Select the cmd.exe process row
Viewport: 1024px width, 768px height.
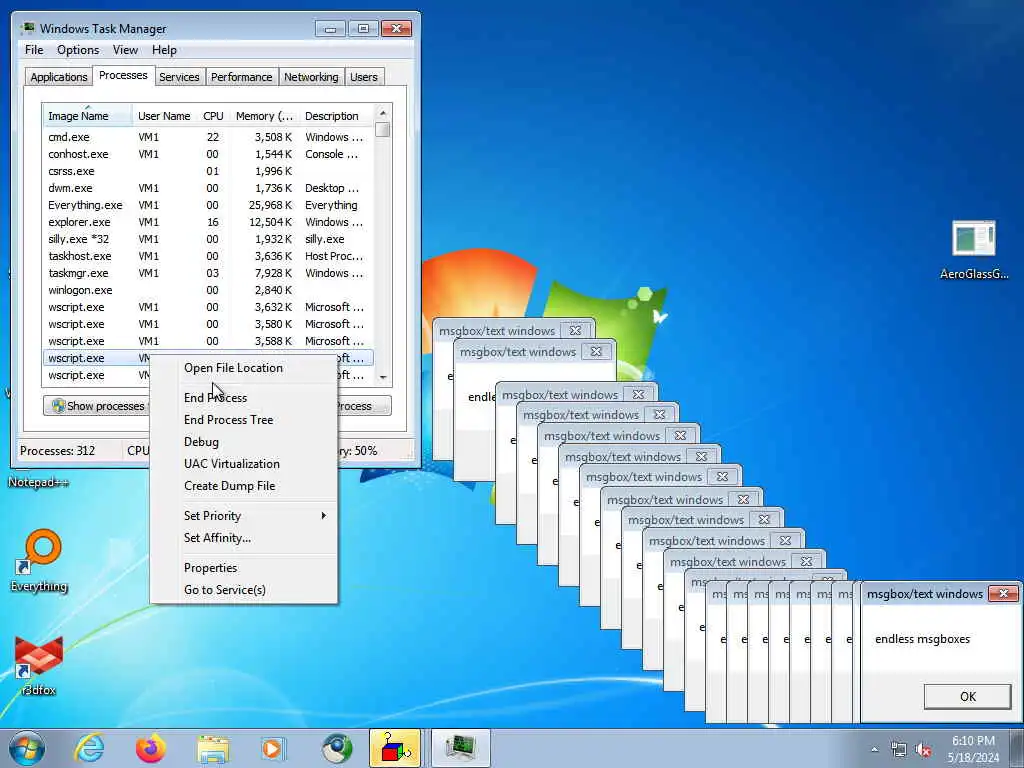pyautogui.click(x=208, y=137)
